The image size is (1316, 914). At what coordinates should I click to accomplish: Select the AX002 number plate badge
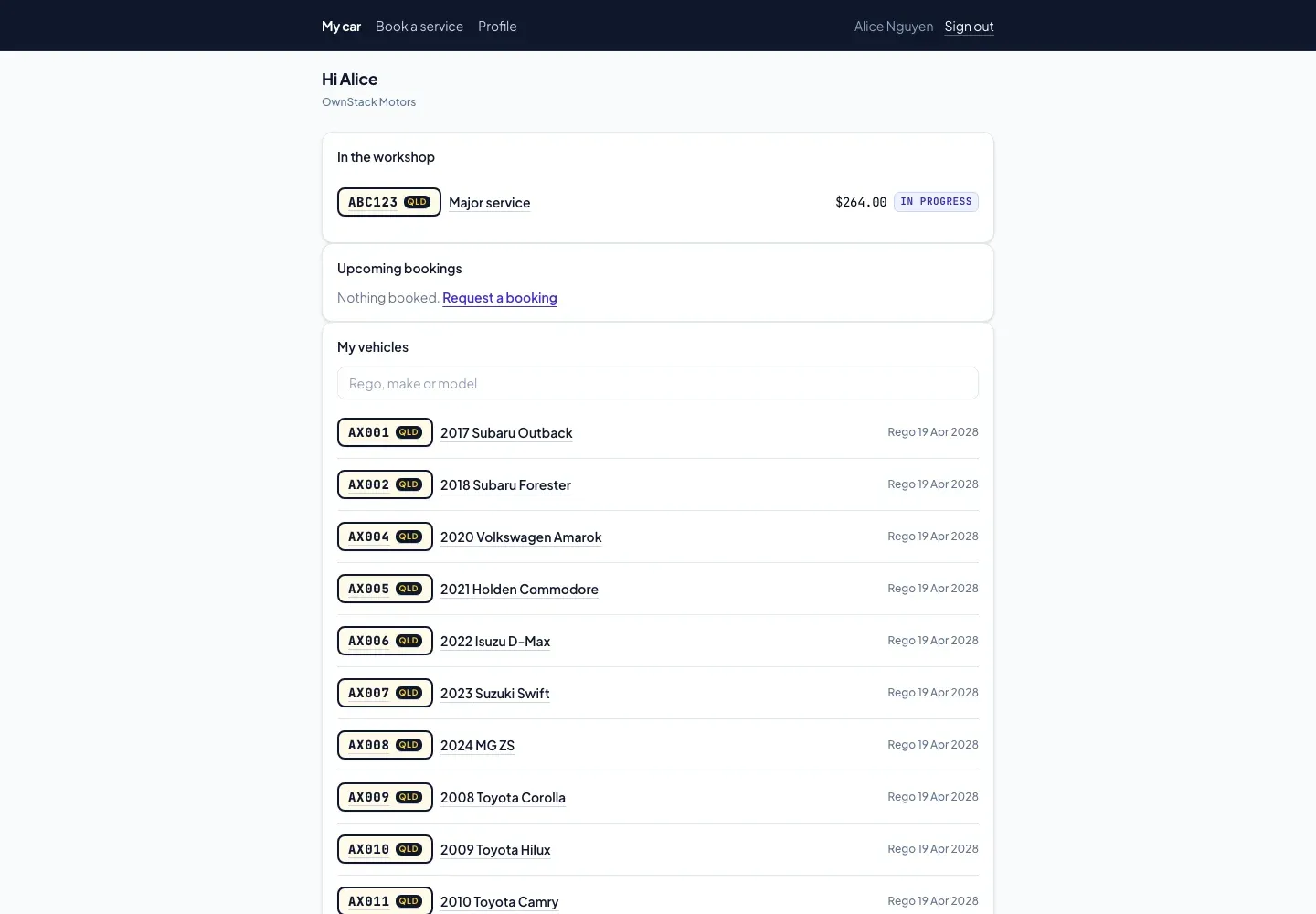click(x=385, y=484)
